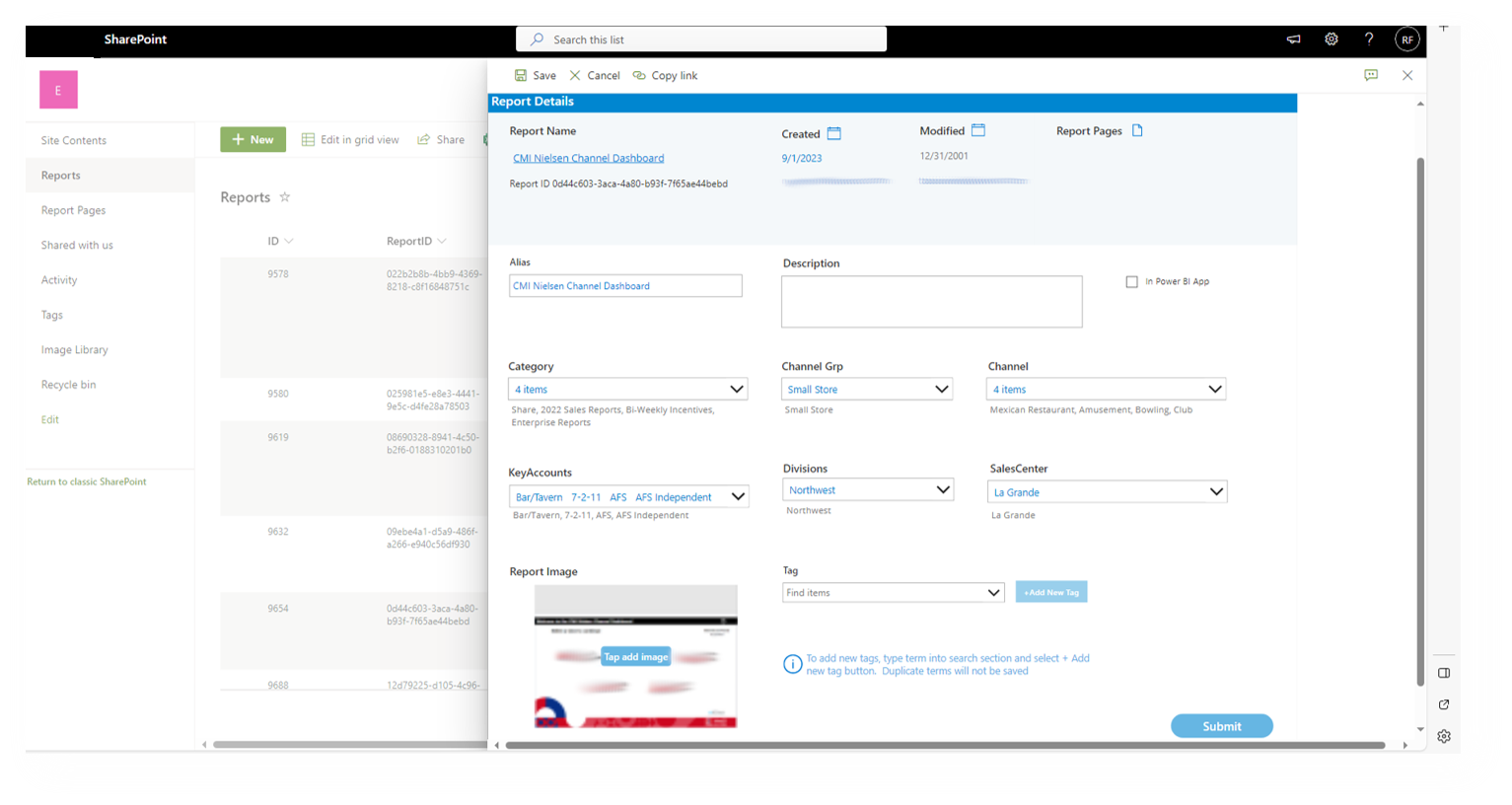Expand the Channel 4 items dropdown
Screen dimensions: 1512x805
coord(1215,390)
